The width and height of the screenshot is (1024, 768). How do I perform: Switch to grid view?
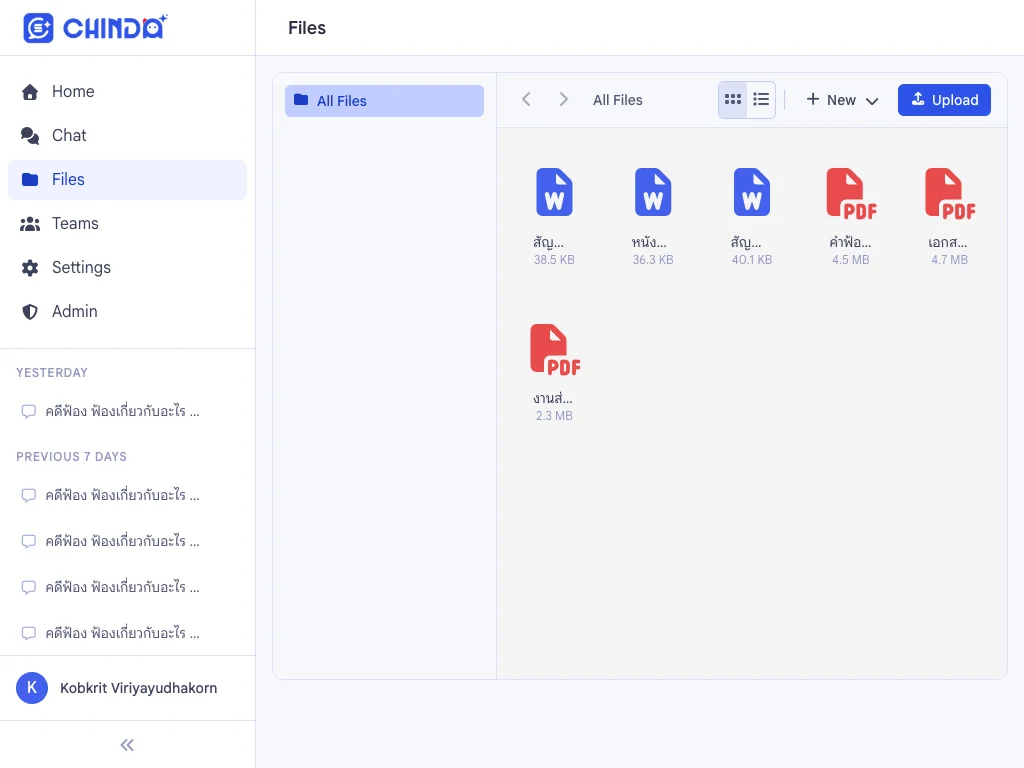click(x=733, y=99)
